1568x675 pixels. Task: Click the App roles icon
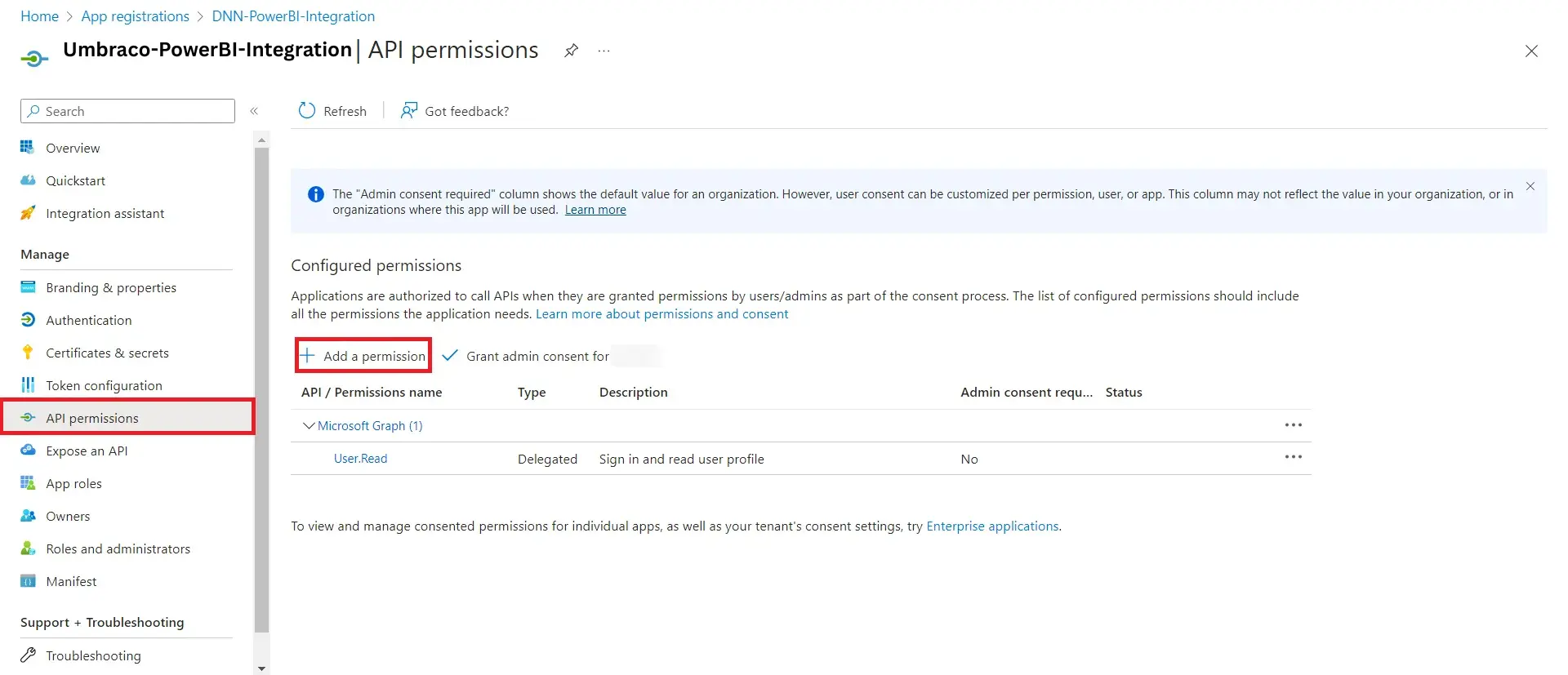[x=28, y=483]
